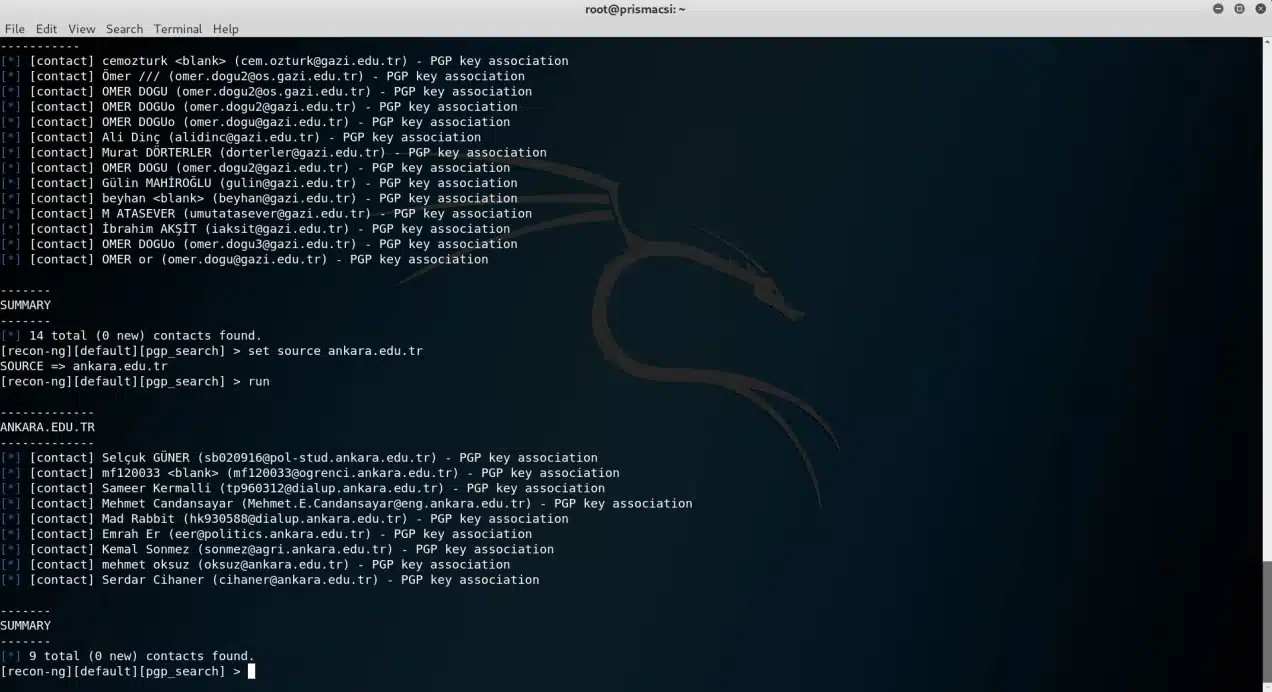Screen dimensions: 1272x692
Task: Click the window title root@prismacsi
Action: coord(636,9)
